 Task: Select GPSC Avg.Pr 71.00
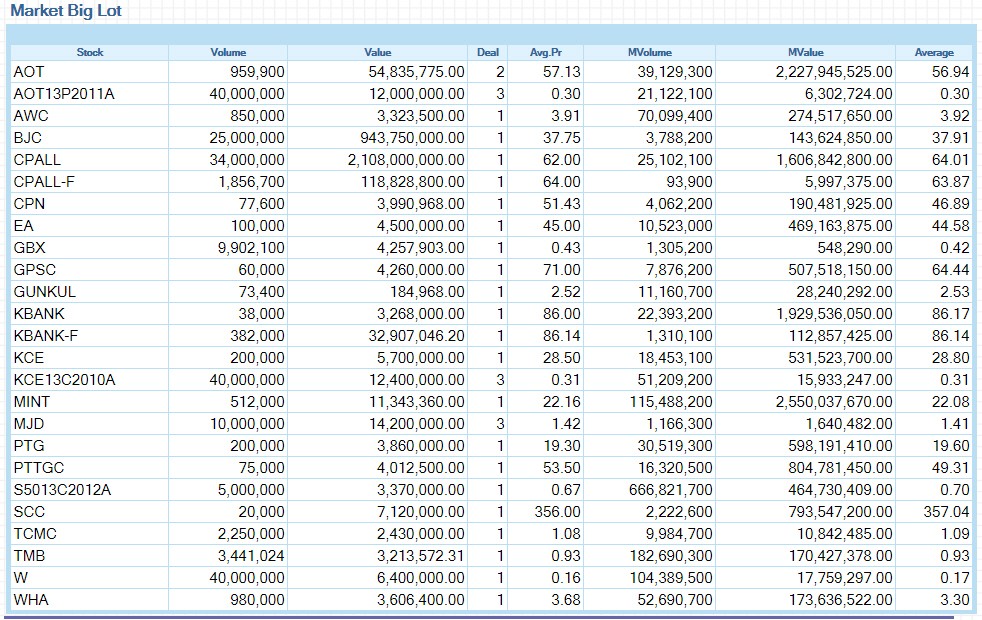tap(562, 270)
